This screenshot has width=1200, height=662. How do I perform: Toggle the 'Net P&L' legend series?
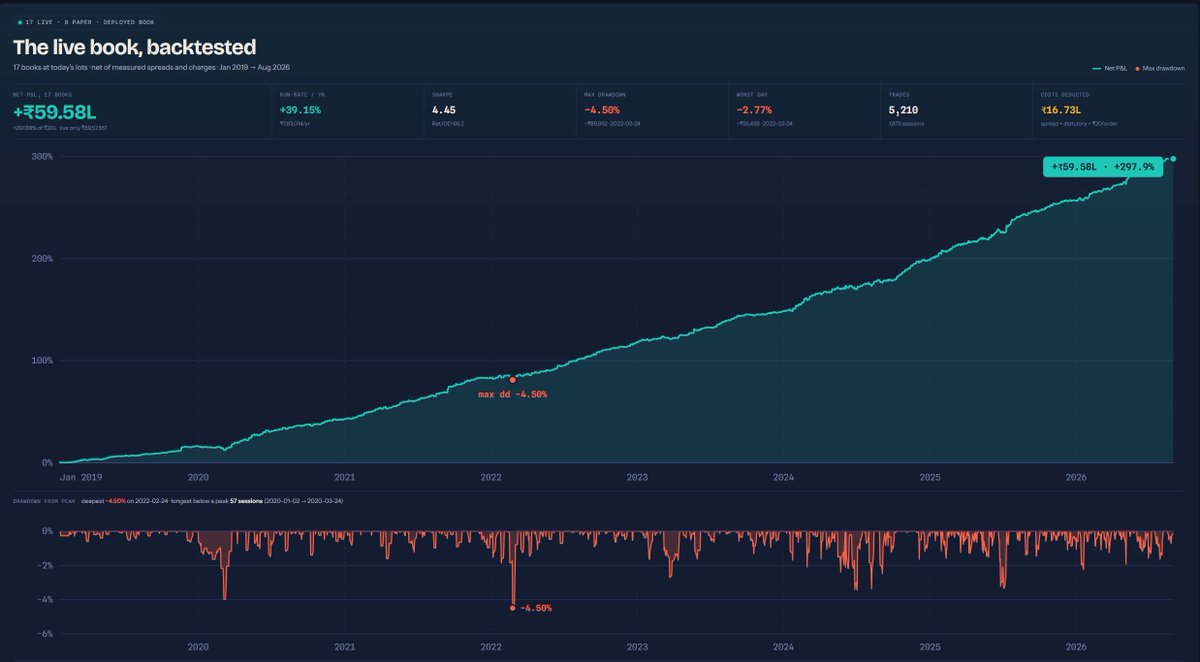coord(1112,68)
